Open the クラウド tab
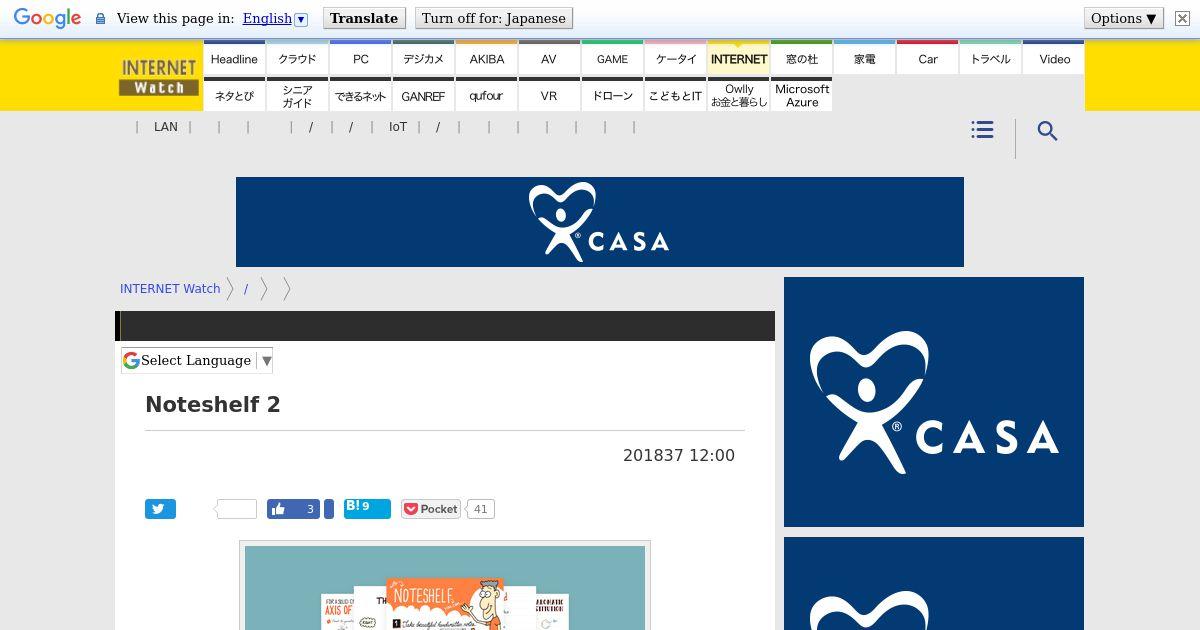1200x630 pixels. click(297, 59)
